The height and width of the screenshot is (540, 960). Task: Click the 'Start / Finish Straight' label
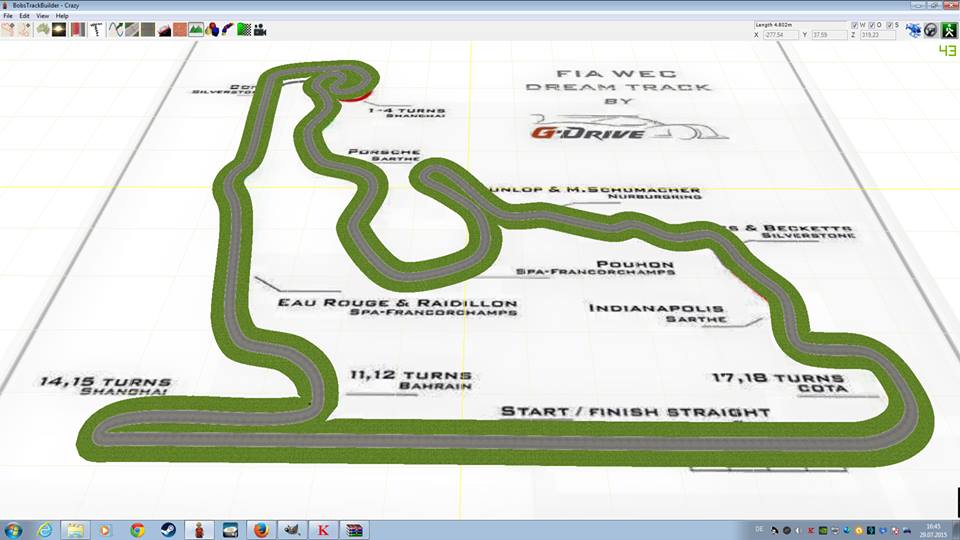635,412
